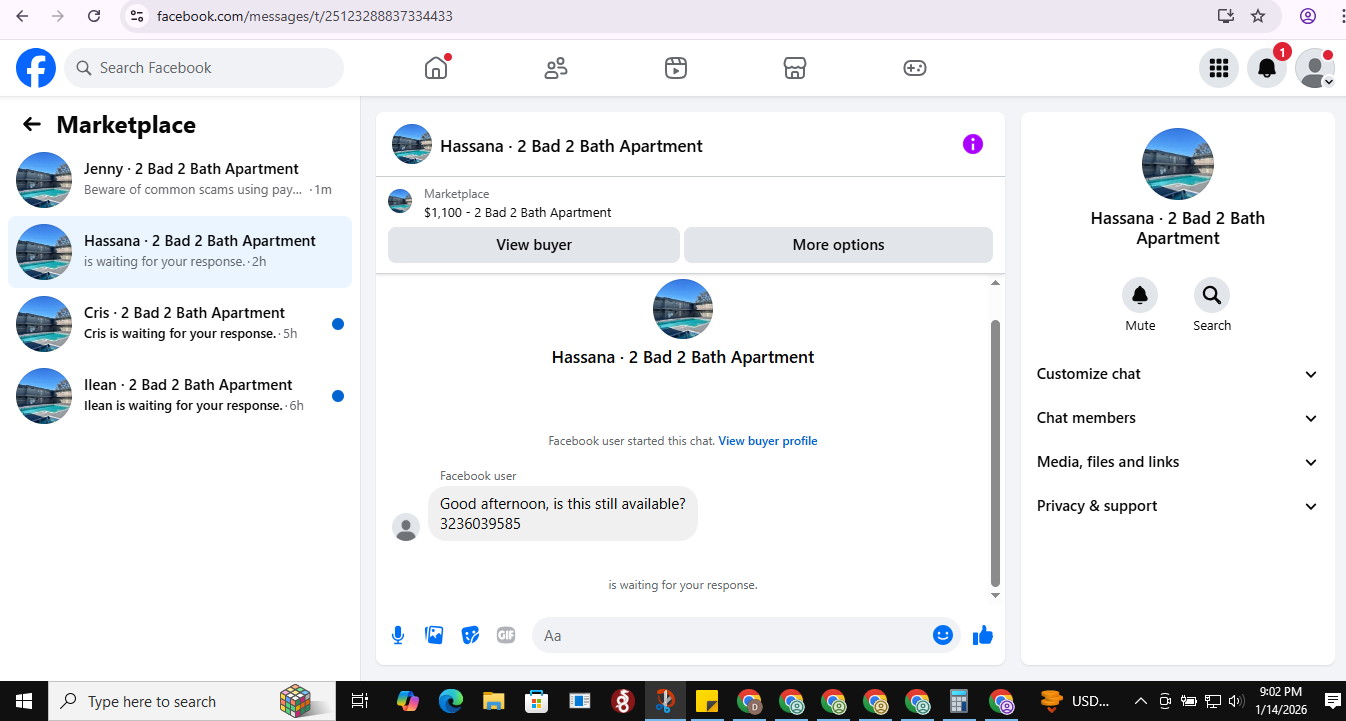Record a voice clip with microphone icon
Image resolution: width=1346 pixels, height=721 pixels.
[398, 635]
